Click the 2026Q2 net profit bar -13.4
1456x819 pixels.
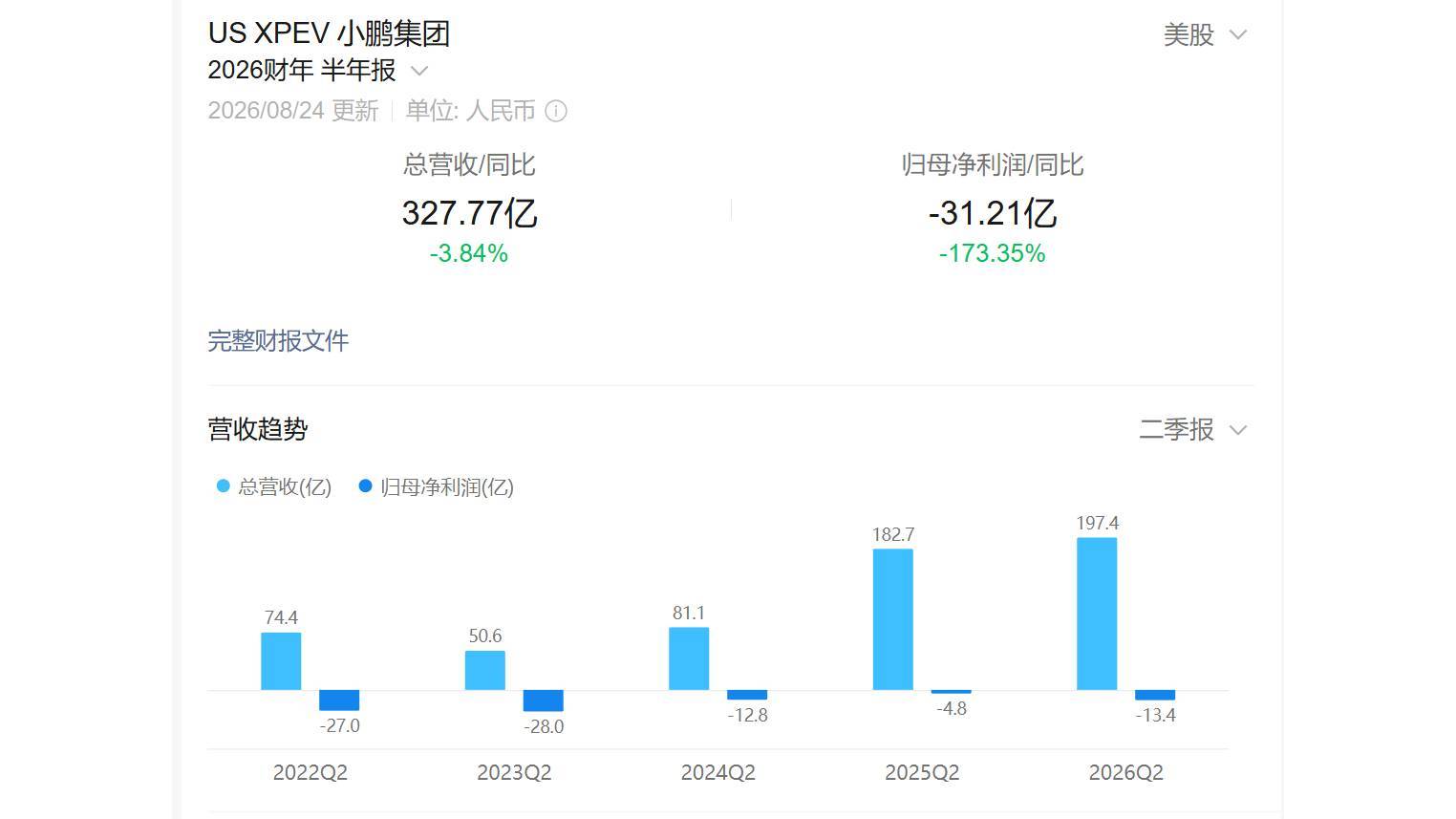(x=1155, y=695)
